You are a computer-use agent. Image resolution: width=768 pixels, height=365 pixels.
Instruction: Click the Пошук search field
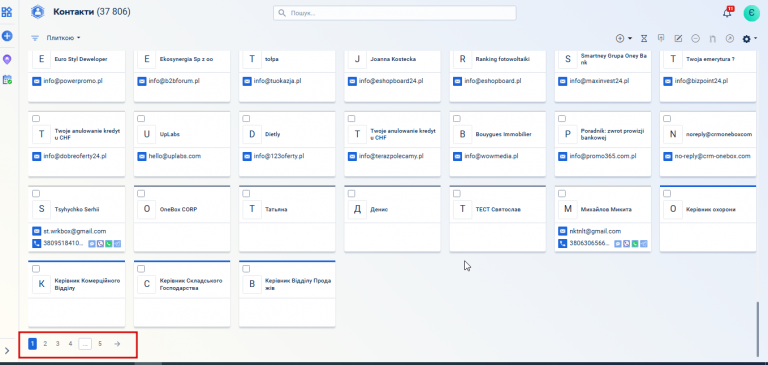tap(395, 13)
